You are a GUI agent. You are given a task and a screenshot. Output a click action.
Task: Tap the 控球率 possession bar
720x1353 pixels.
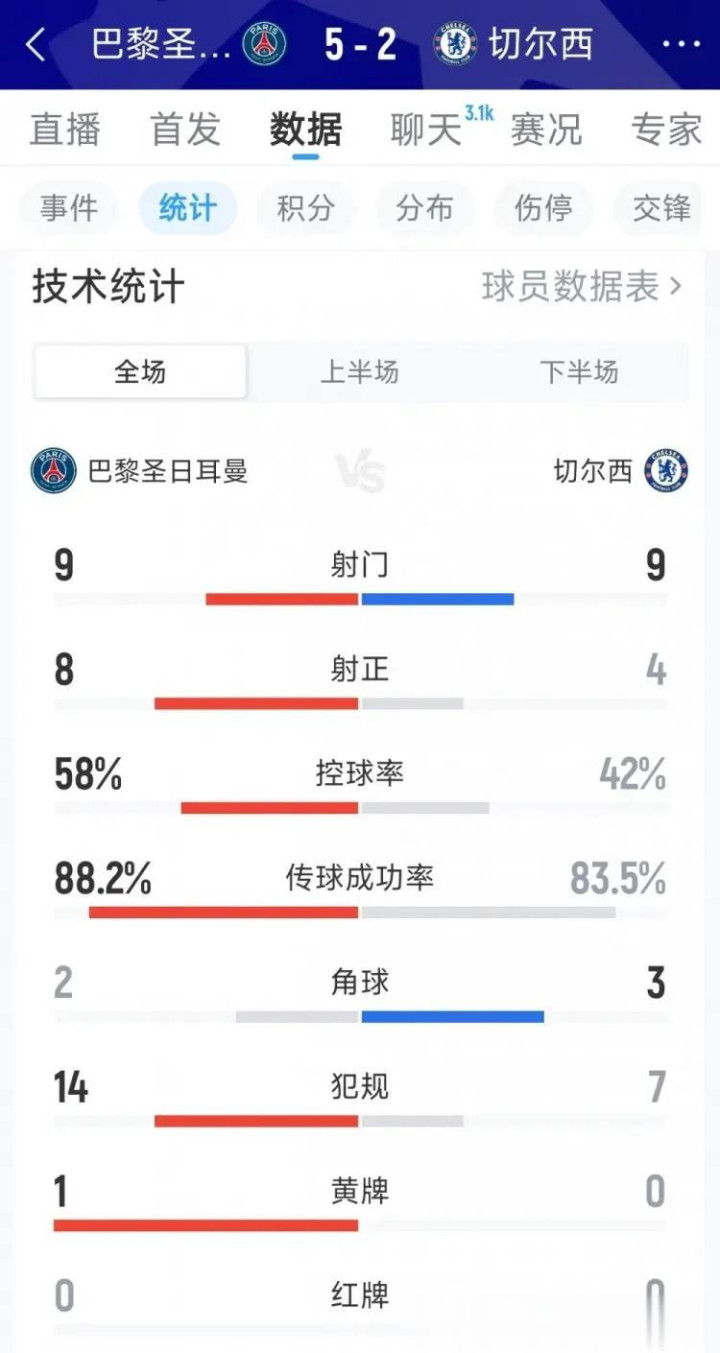359,807
